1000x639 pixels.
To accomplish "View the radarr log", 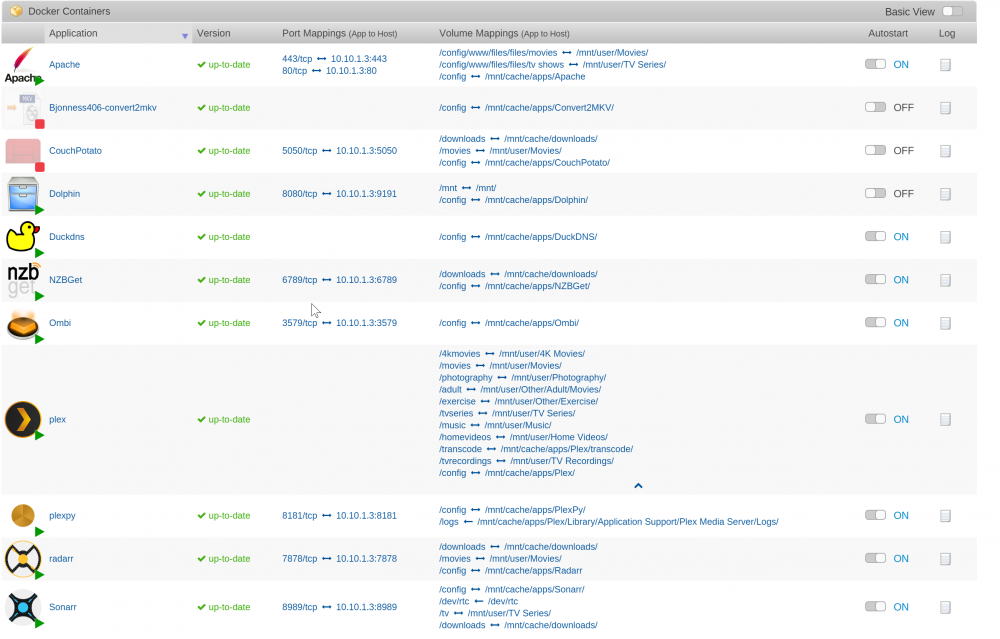I will pos(946,559).
